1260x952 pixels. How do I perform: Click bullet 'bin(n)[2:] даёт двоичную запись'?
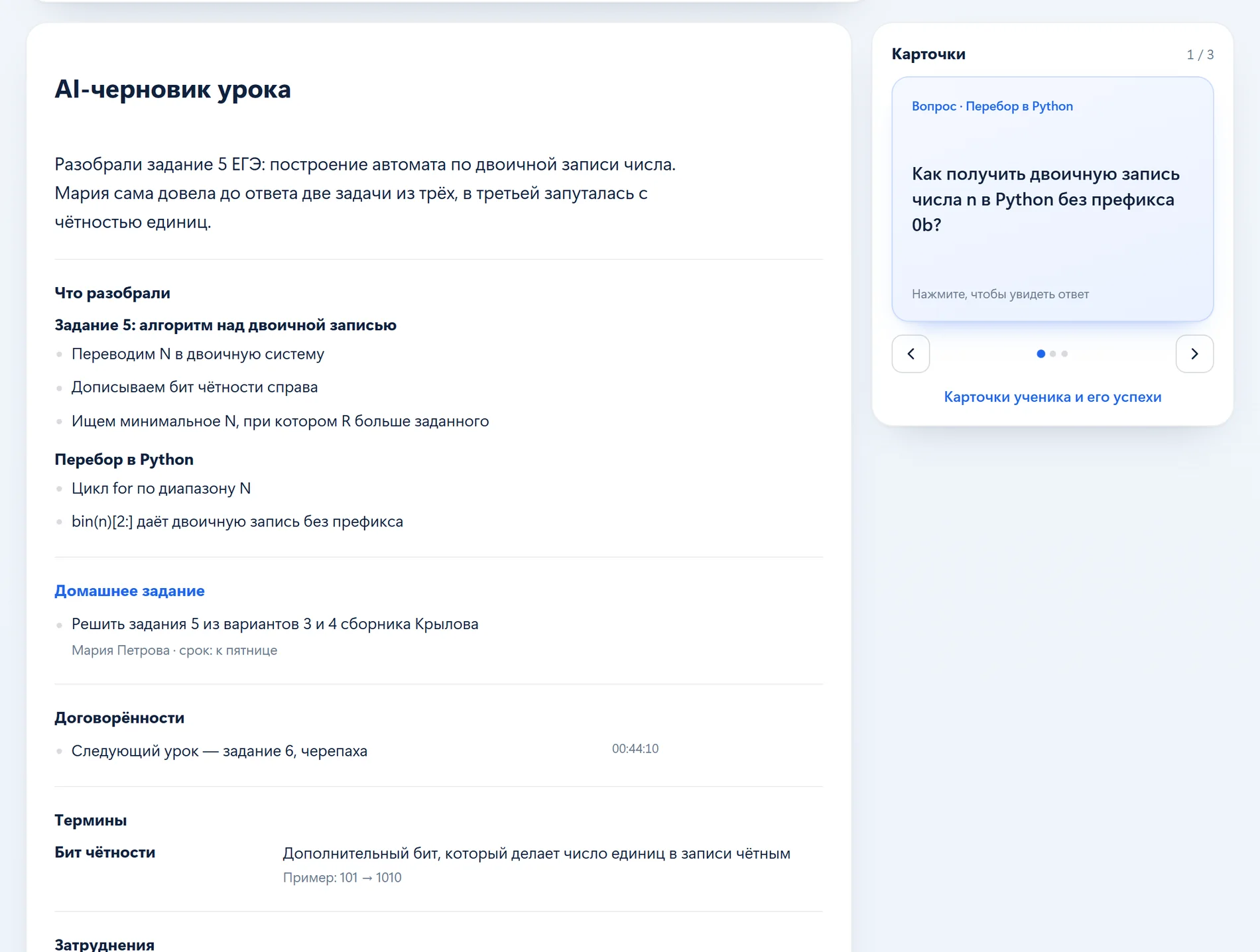(x=237, y=522)
